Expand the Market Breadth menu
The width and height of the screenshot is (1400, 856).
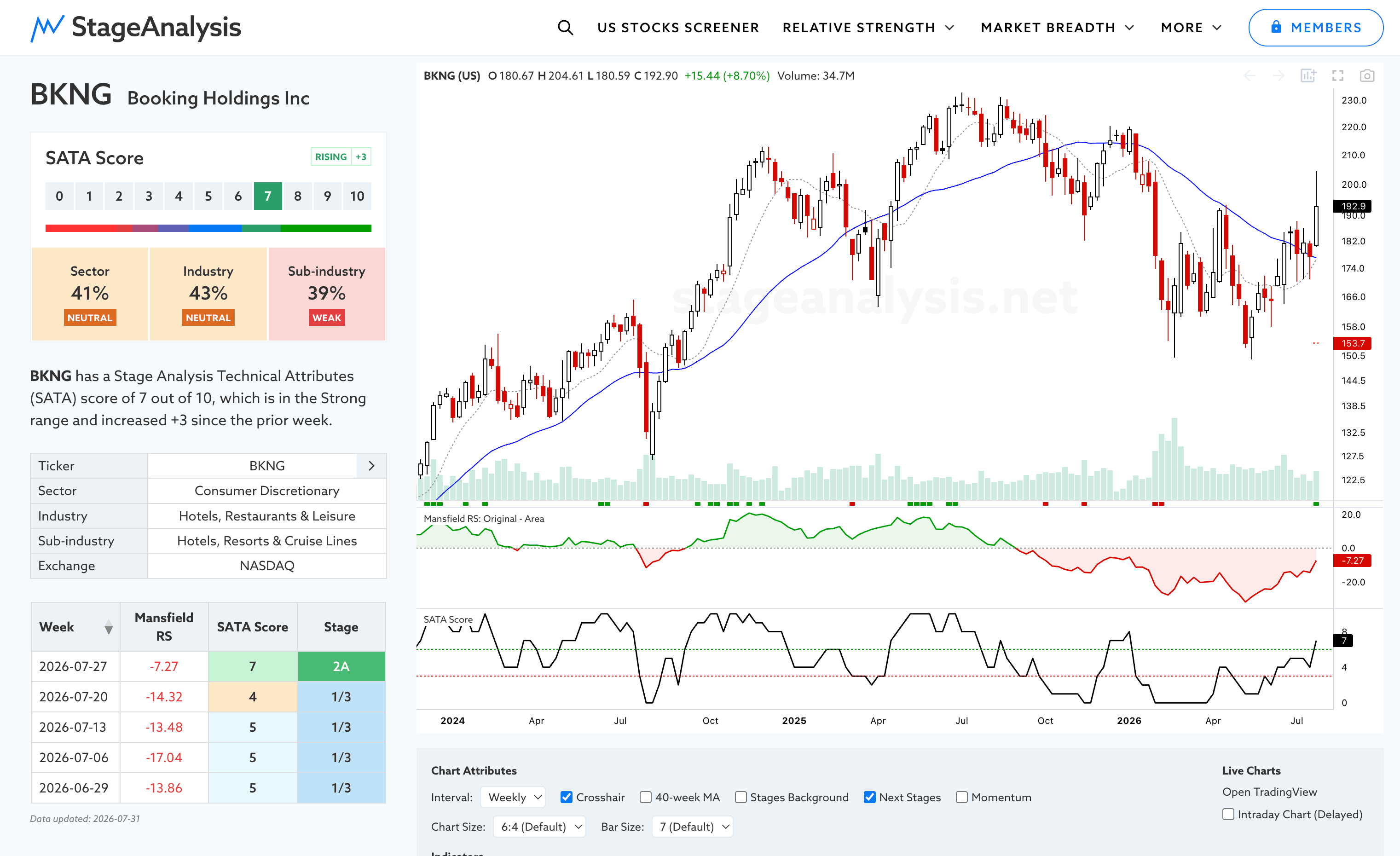(1058, 27)
